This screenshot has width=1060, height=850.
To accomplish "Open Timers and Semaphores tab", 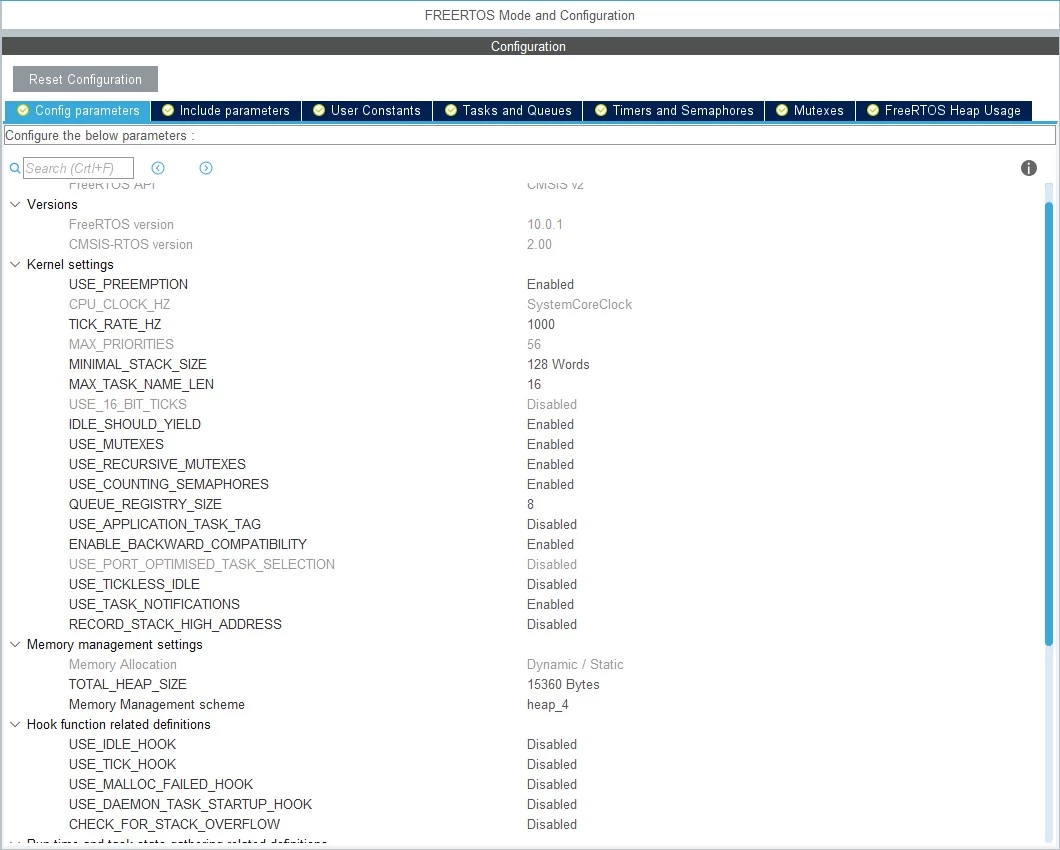I will point(674,110).
